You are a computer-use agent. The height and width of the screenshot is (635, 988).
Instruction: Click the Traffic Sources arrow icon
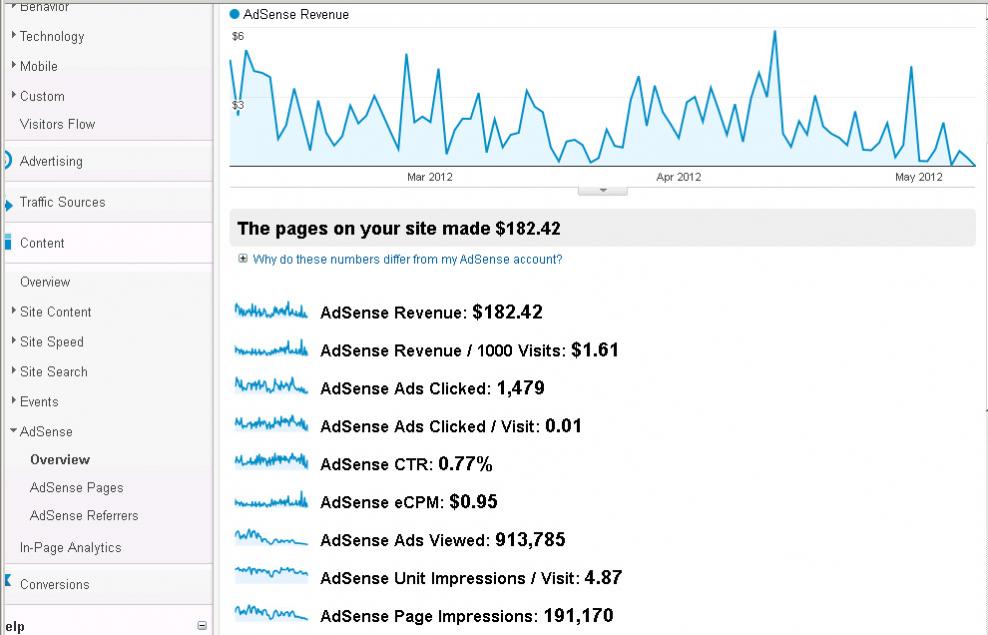pos(8,205)
